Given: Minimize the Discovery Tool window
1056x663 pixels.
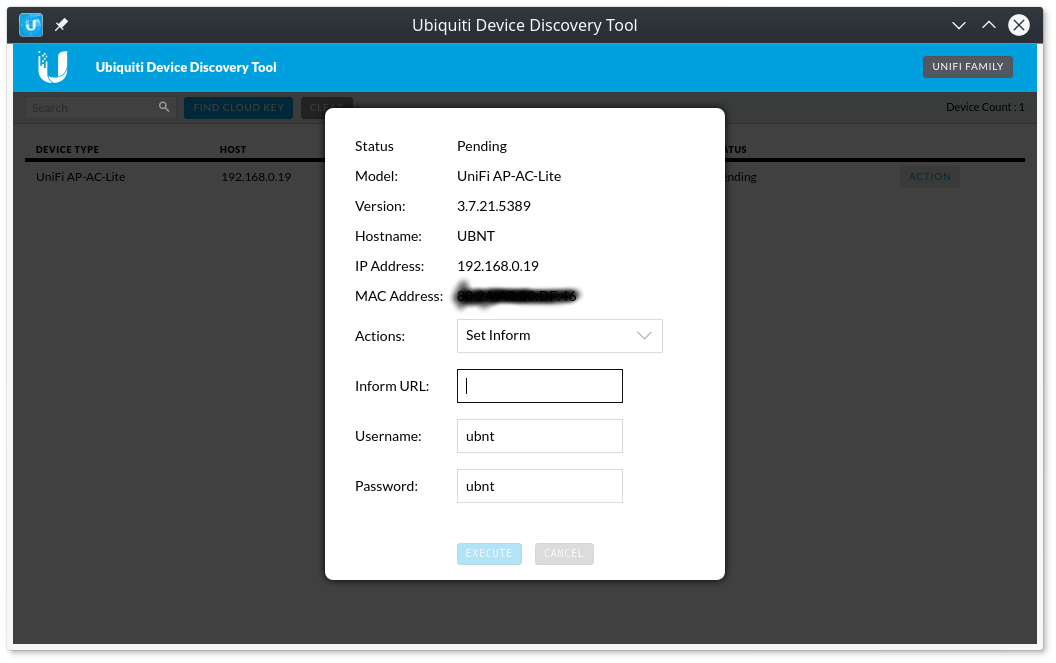Looking at the screenshot, I should pyautogui.click(x=958, y=25).
